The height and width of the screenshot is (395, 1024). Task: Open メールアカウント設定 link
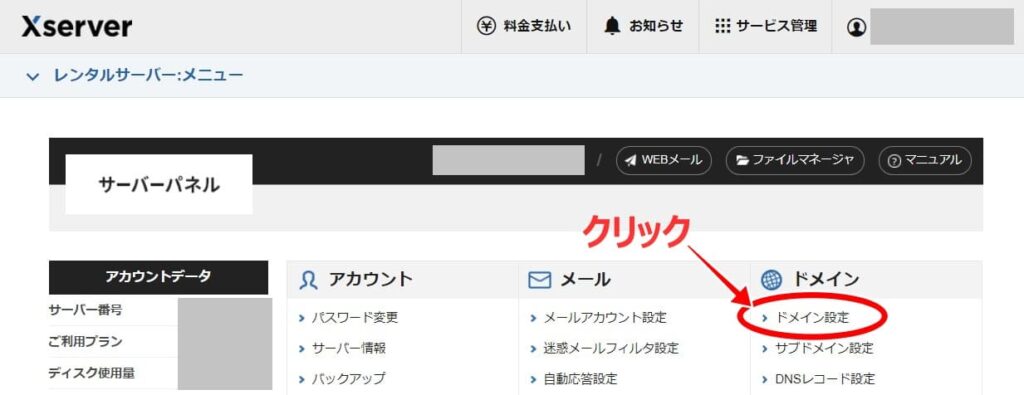[x=605, y=318]
